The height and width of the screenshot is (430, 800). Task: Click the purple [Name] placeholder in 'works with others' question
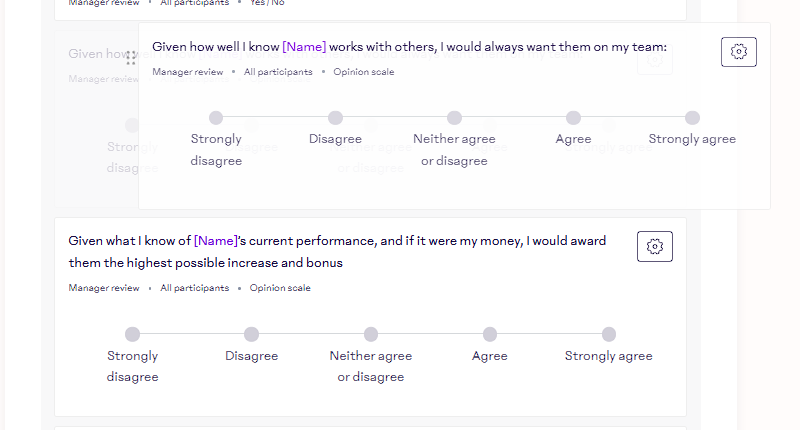304,47
